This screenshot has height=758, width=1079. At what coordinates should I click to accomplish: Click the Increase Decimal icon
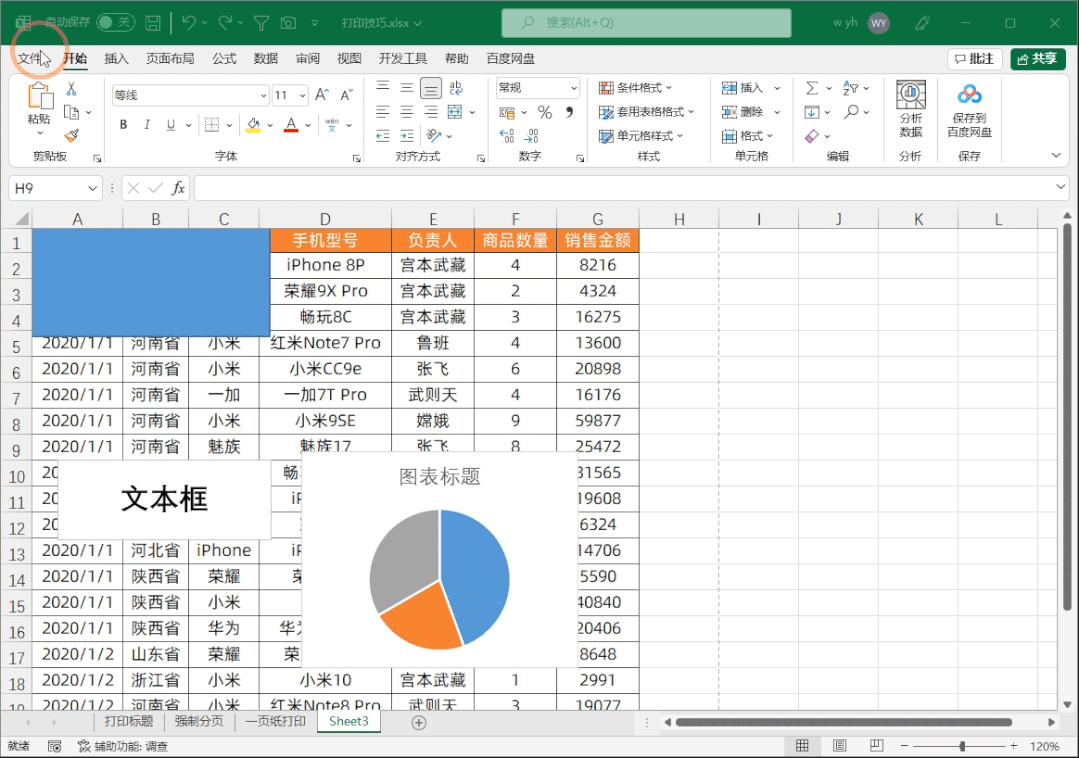coord(507,136)
